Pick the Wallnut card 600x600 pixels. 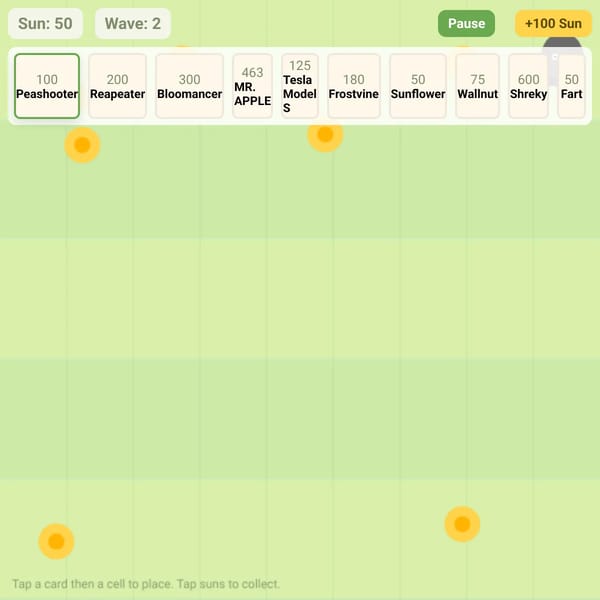pos(478,86)
